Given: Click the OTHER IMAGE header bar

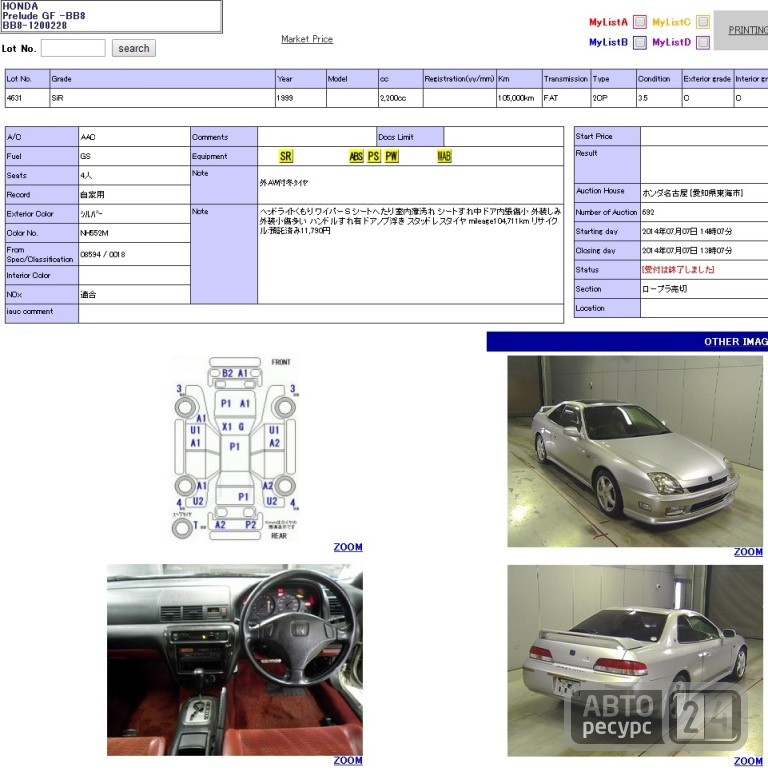Looking at the screenshot, I should click(x=627, y=342).
